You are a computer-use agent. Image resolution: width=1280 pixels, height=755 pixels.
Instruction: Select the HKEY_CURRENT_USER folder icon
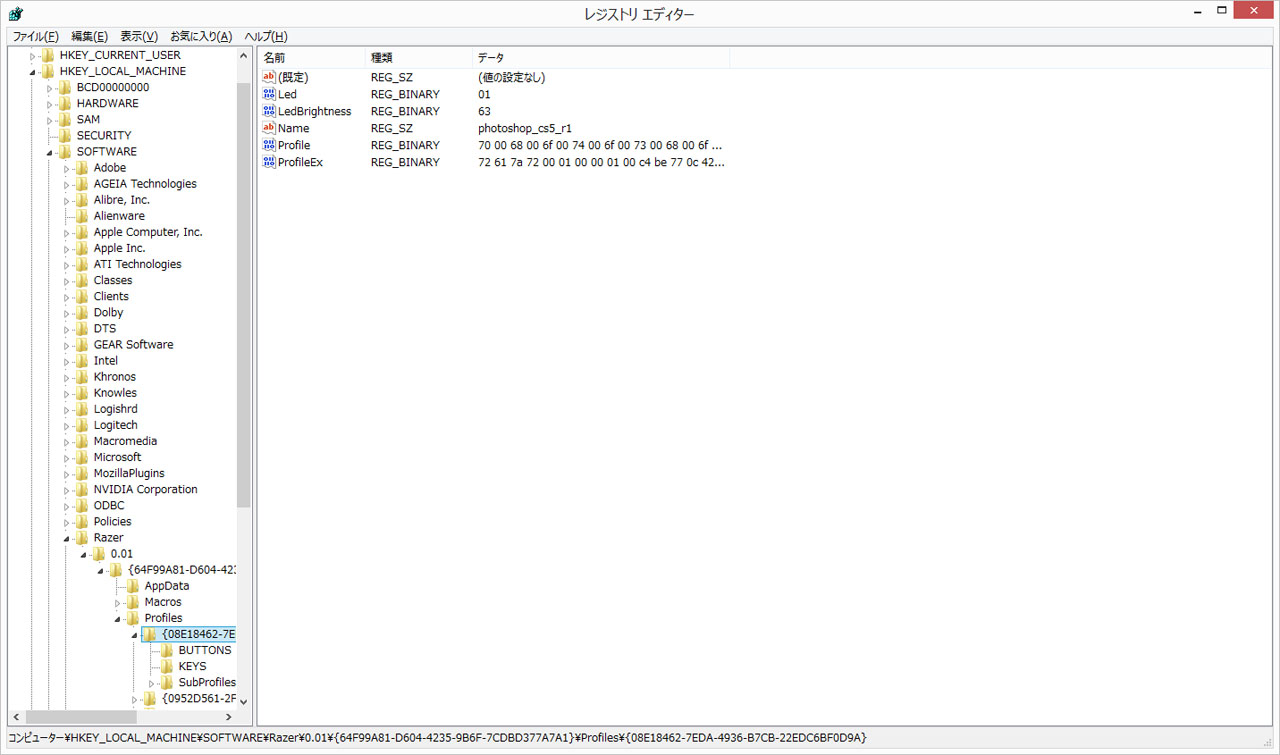[48, 55]
